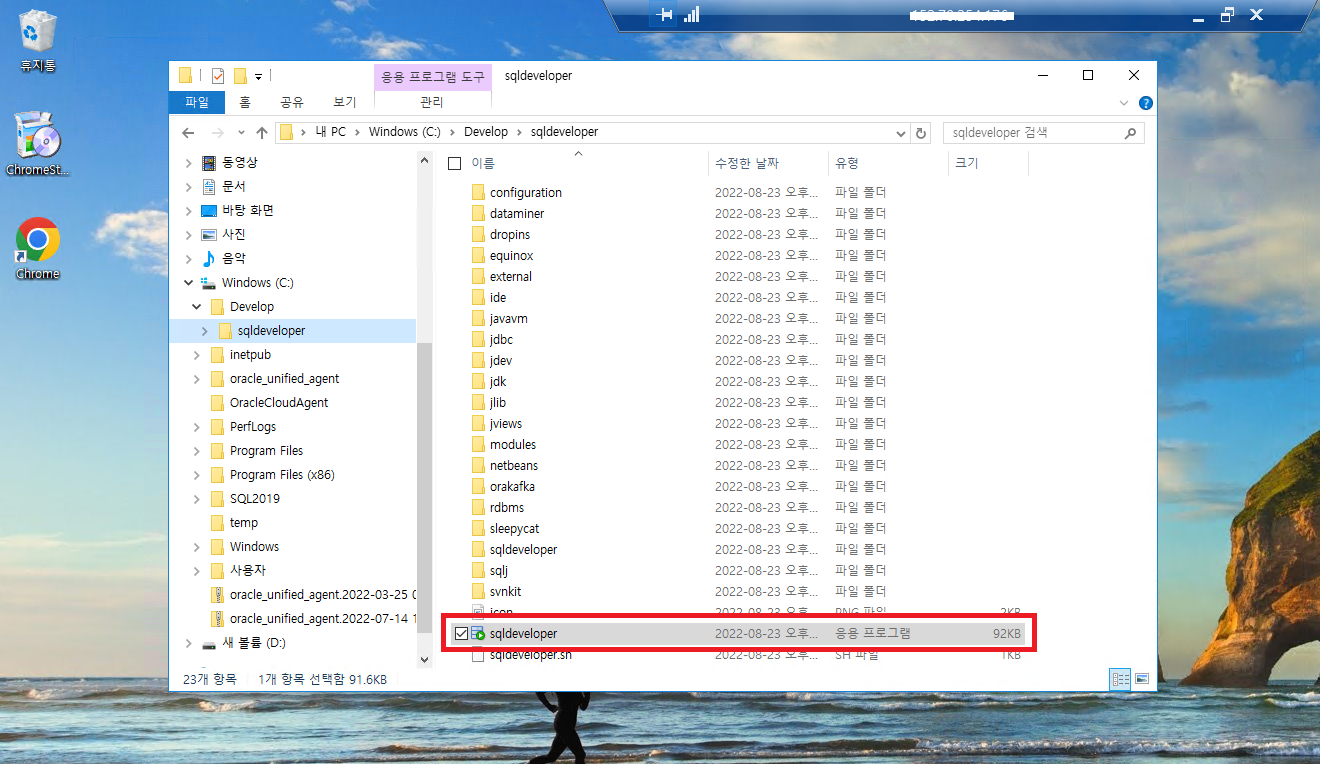Go back with the Back arrow

[188, 132]
